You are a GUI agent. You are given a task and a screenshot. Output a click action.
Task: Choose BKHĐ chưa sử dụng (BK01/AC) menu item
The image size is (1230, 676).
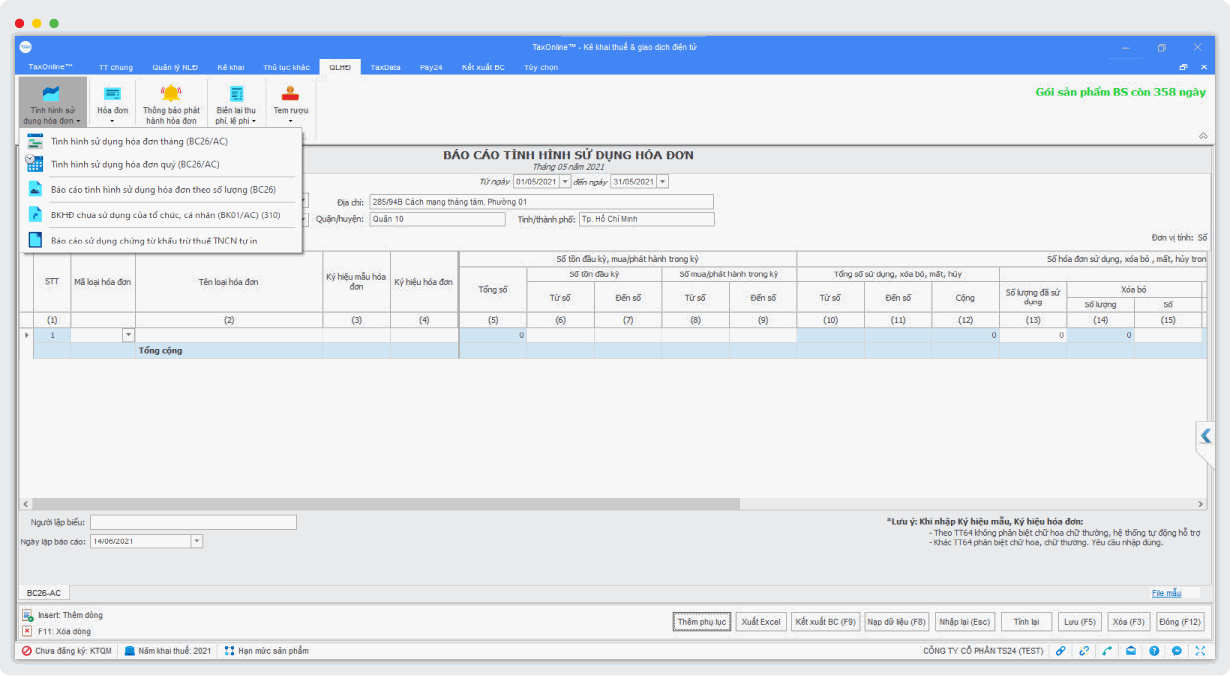pos(165,214)
